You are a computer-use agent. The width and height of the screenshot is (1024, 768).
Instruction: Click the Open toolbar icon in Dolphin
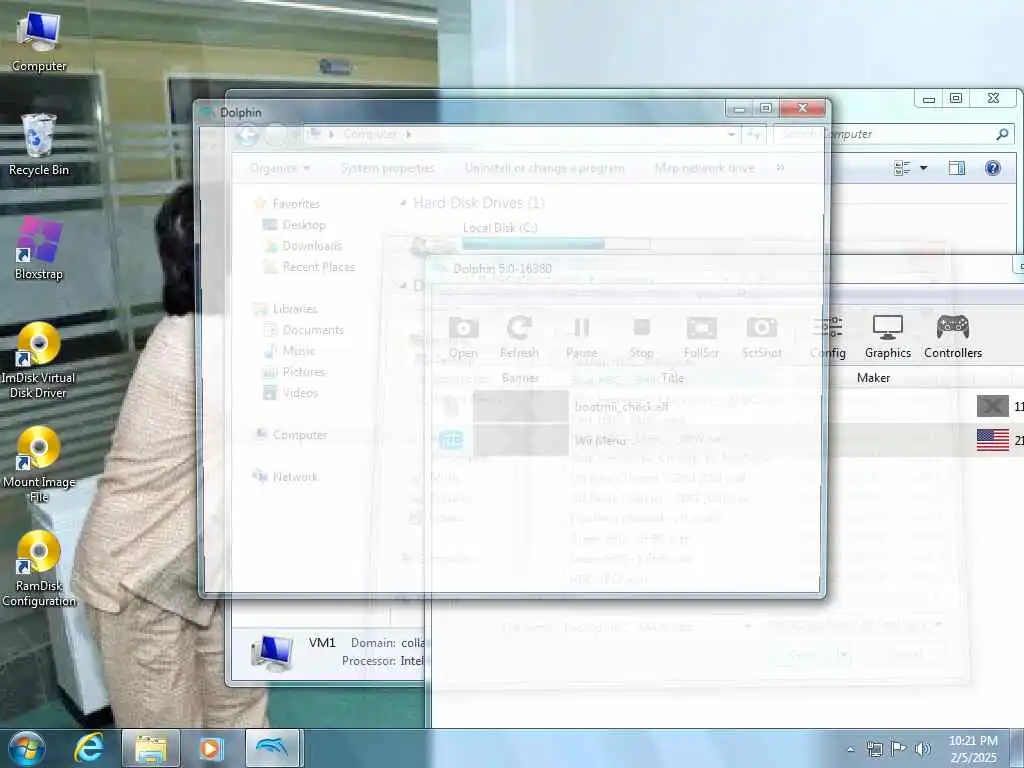tap(463, 337)
